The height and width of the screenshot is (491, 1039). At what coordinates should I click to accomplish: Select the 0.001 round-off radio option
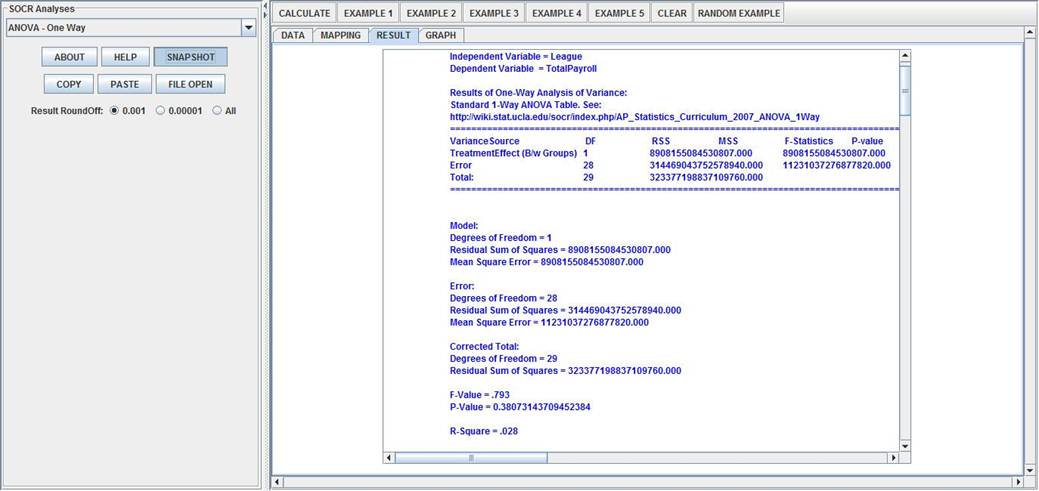pos(114,111)
